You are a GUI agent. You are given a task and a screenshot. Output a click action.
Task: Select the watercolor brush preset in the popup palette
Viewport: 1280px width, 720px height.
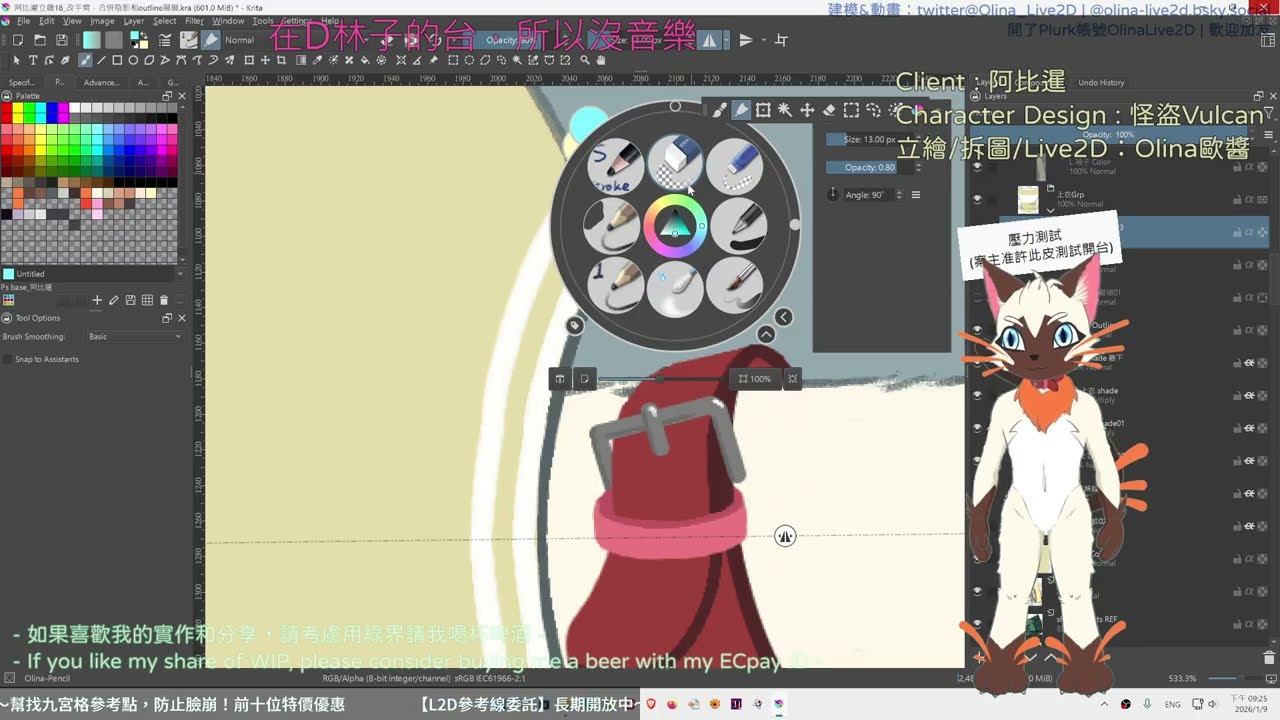point(735,285)
